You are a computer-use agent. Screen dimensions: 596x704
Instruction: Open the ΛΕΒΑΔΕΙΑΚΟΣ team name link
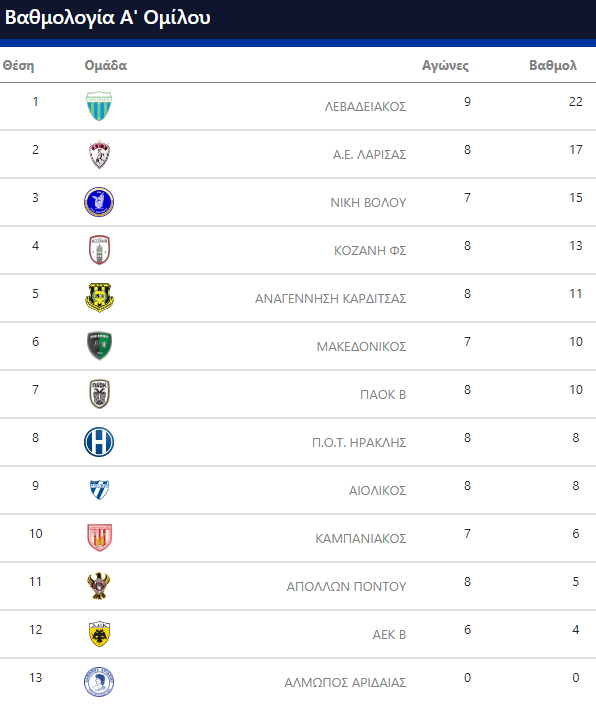365,106
